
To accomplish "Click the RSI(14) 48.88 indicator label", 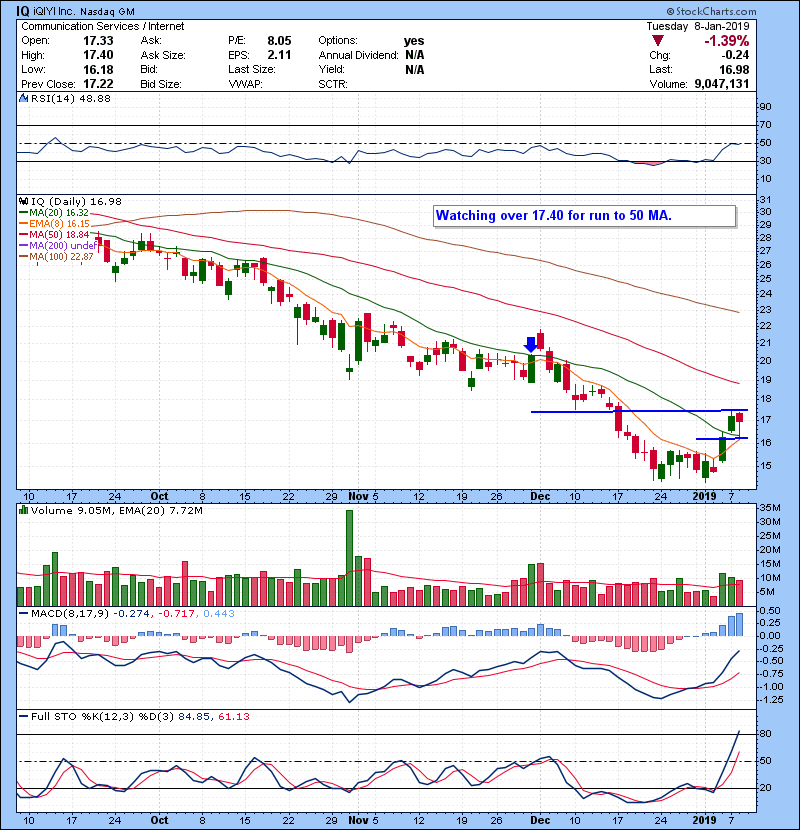I will click(71, 98).
